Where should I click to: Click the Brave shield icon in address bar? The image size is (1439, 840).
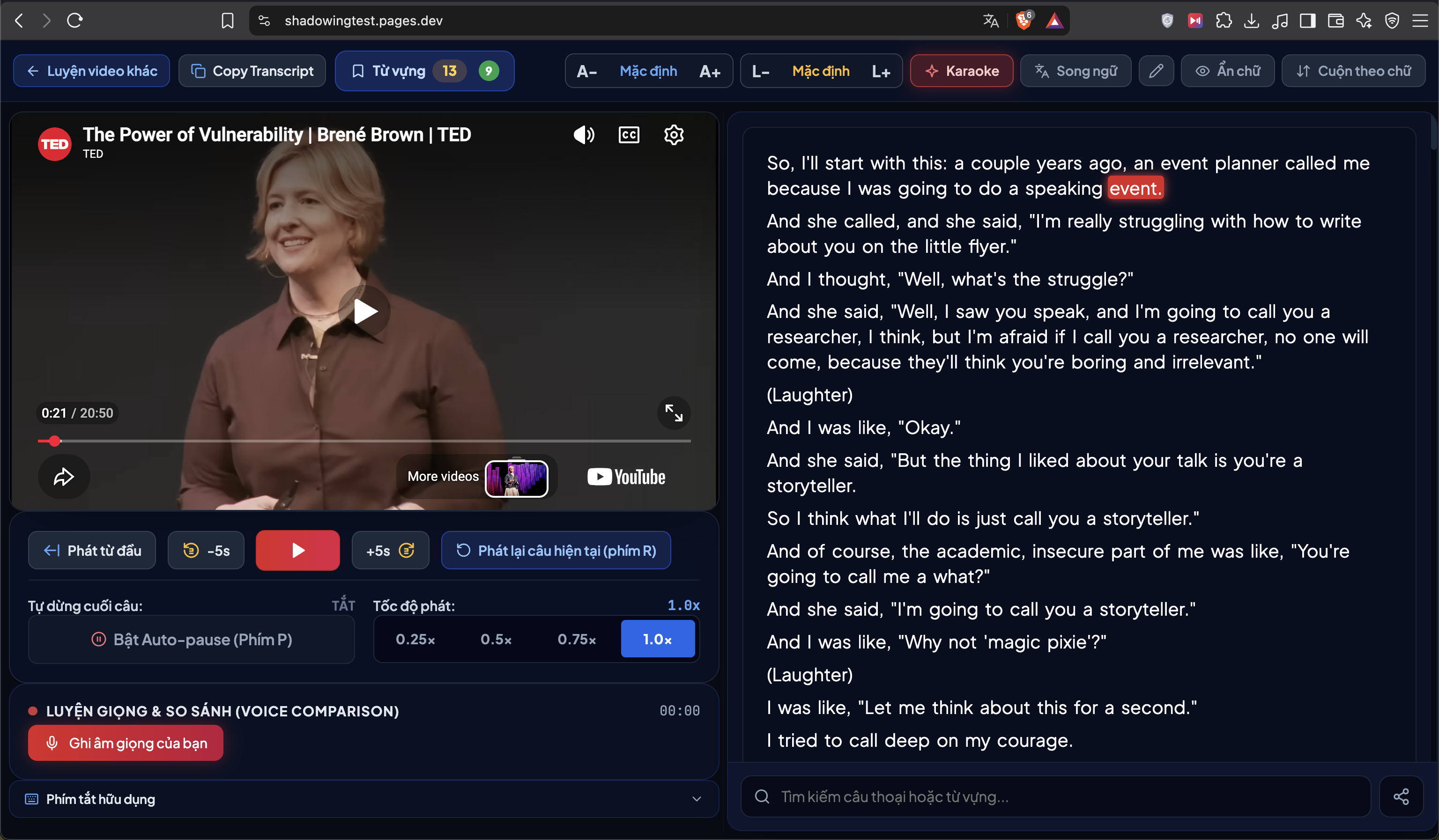[x=1024, y=21]
